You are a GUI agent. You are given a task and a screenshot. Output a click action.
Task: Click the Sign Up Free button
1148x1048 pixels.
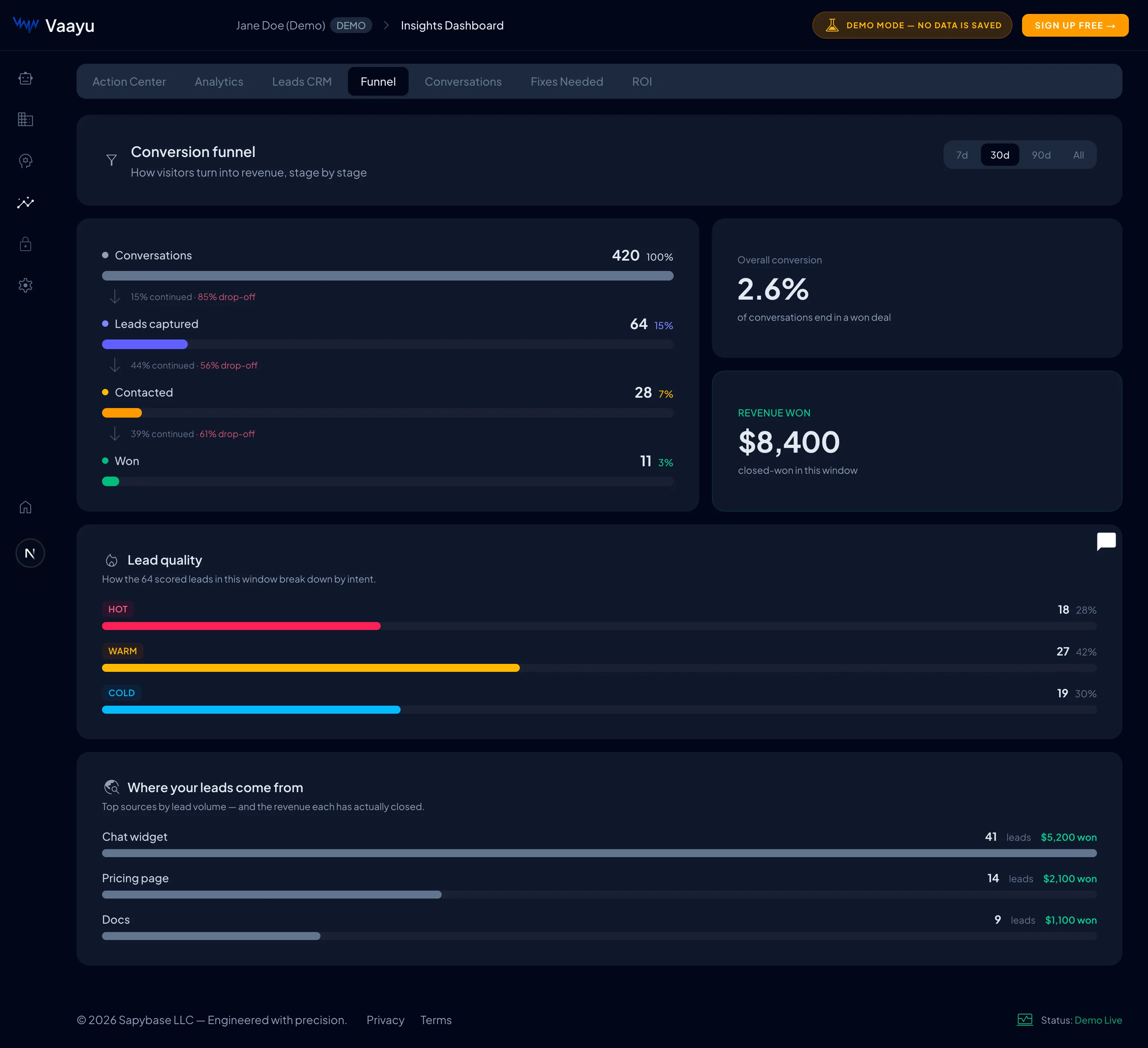(1075, 26)
